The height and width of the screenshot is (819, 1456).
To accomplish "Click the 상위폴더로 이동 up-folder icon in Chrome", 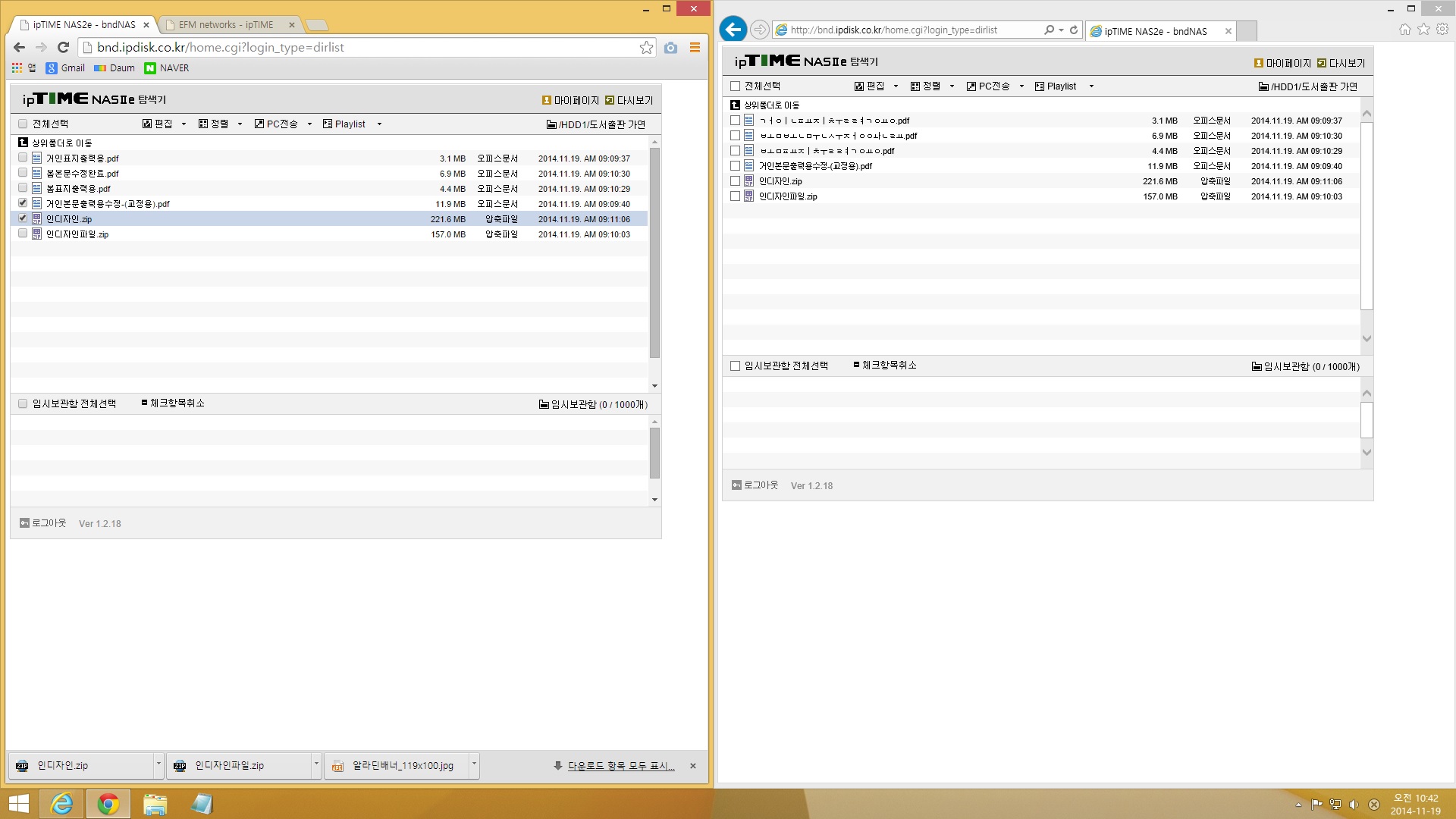I will pos(23,143).
